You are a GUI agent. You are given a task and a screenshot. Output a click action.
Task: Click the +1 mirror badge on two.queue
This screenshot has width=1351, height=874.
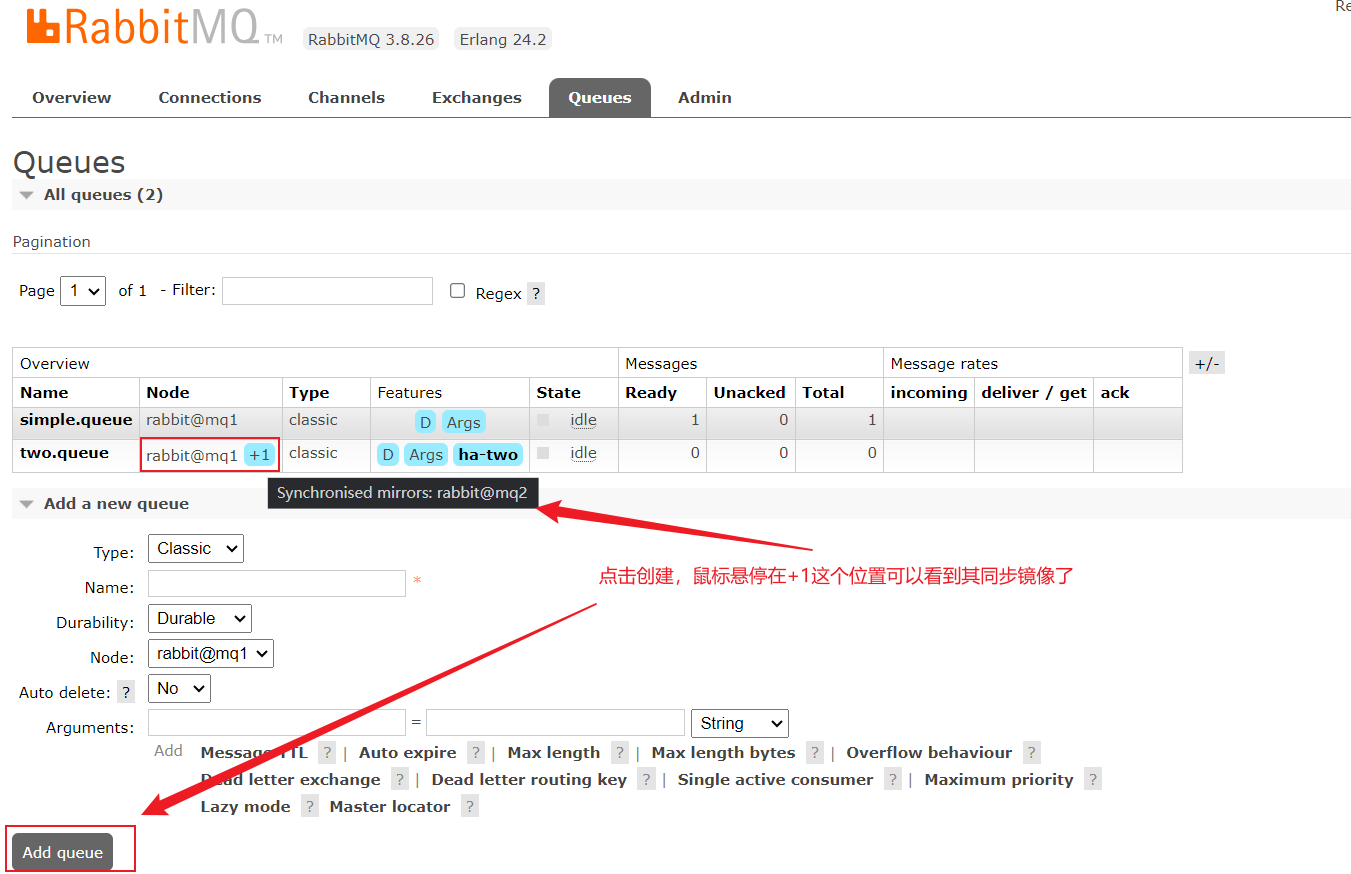[260, 455]
